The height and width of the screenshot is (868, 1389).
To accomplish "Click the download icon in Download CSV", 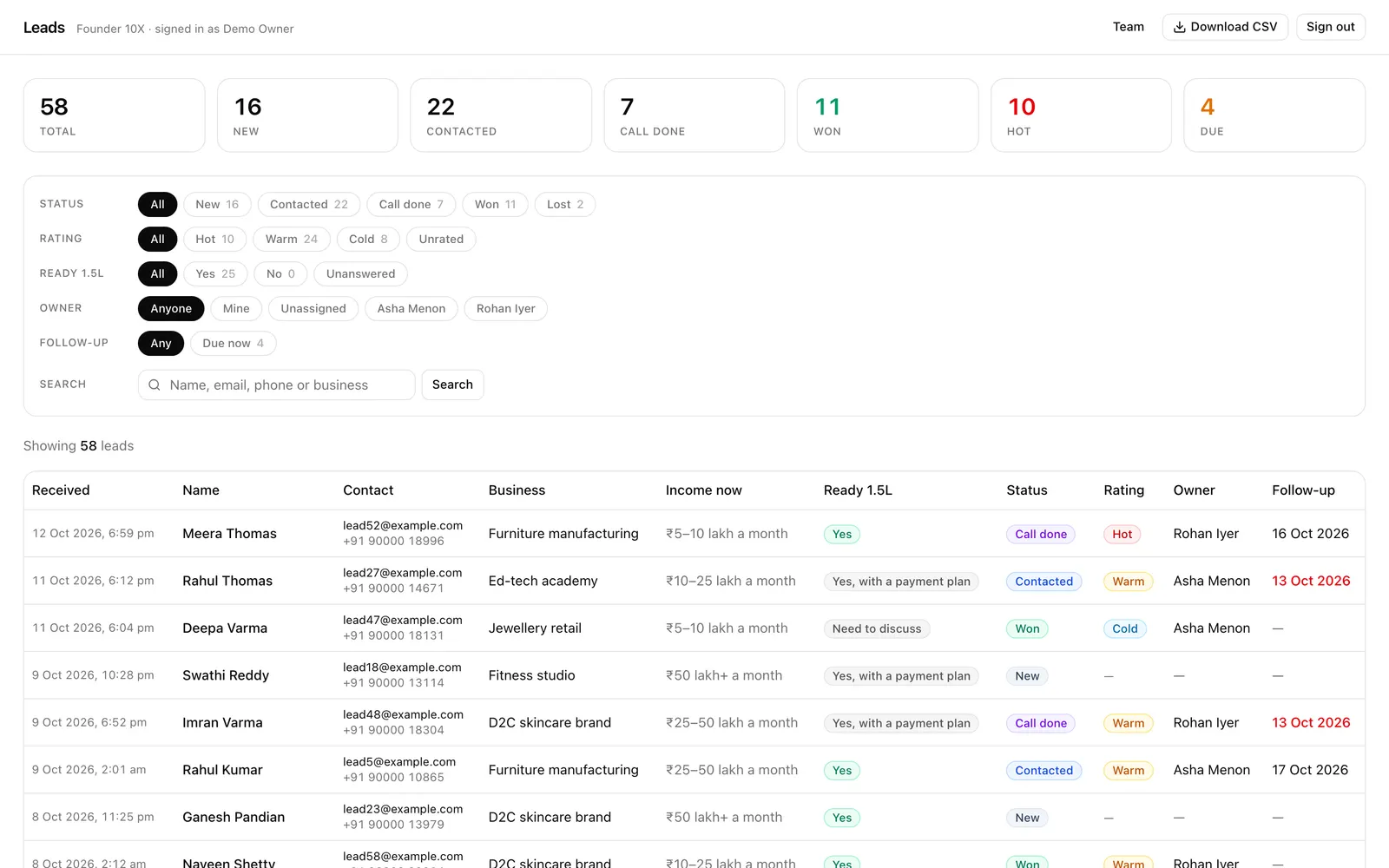I will tap(1179, 27).
